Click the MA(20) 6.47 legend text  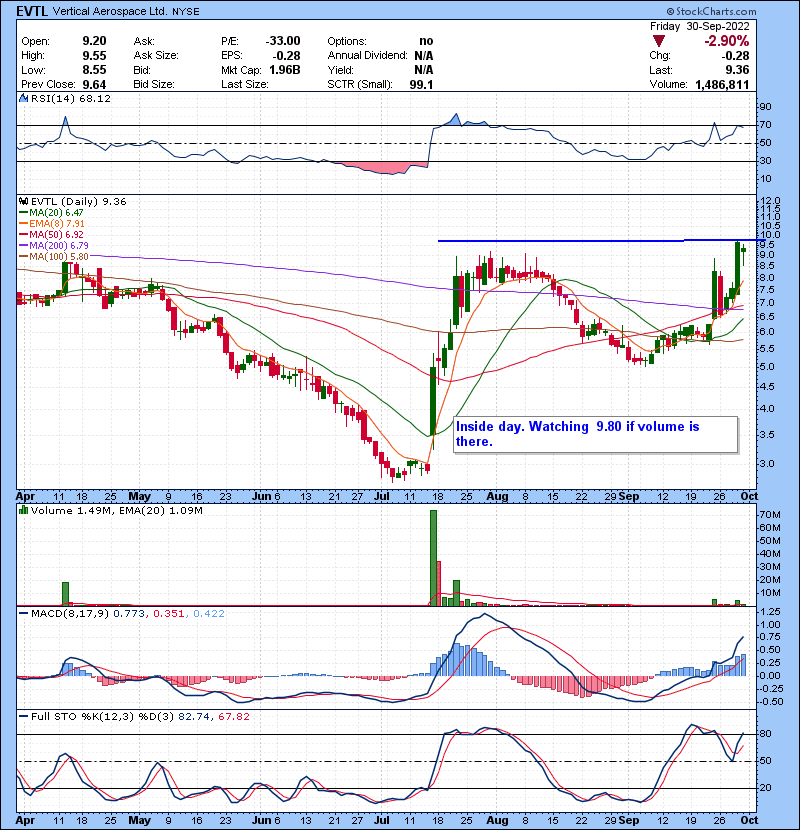tap(56, 213)
